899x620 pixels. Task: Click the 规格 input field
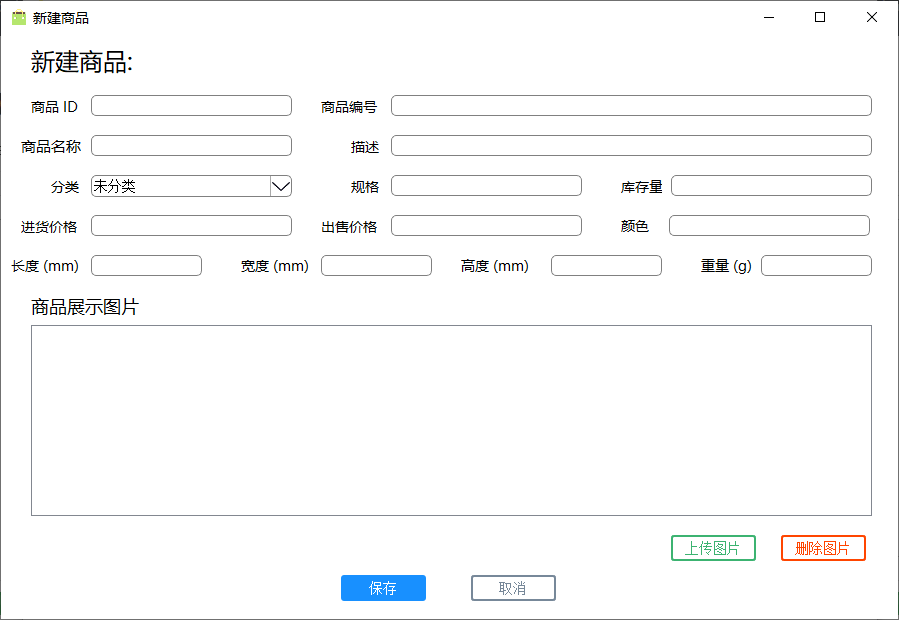486,186
